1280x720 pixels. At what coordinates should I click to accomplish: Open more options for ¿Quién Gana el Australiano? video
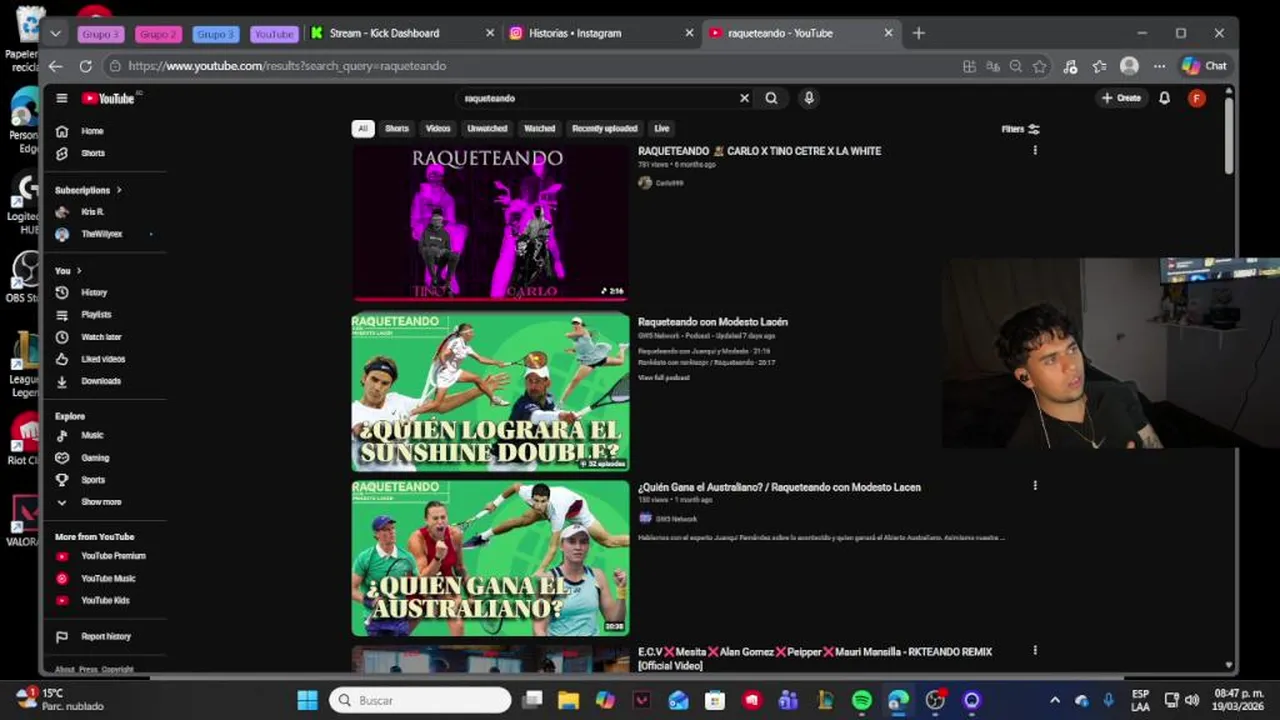coord(1035,486)
